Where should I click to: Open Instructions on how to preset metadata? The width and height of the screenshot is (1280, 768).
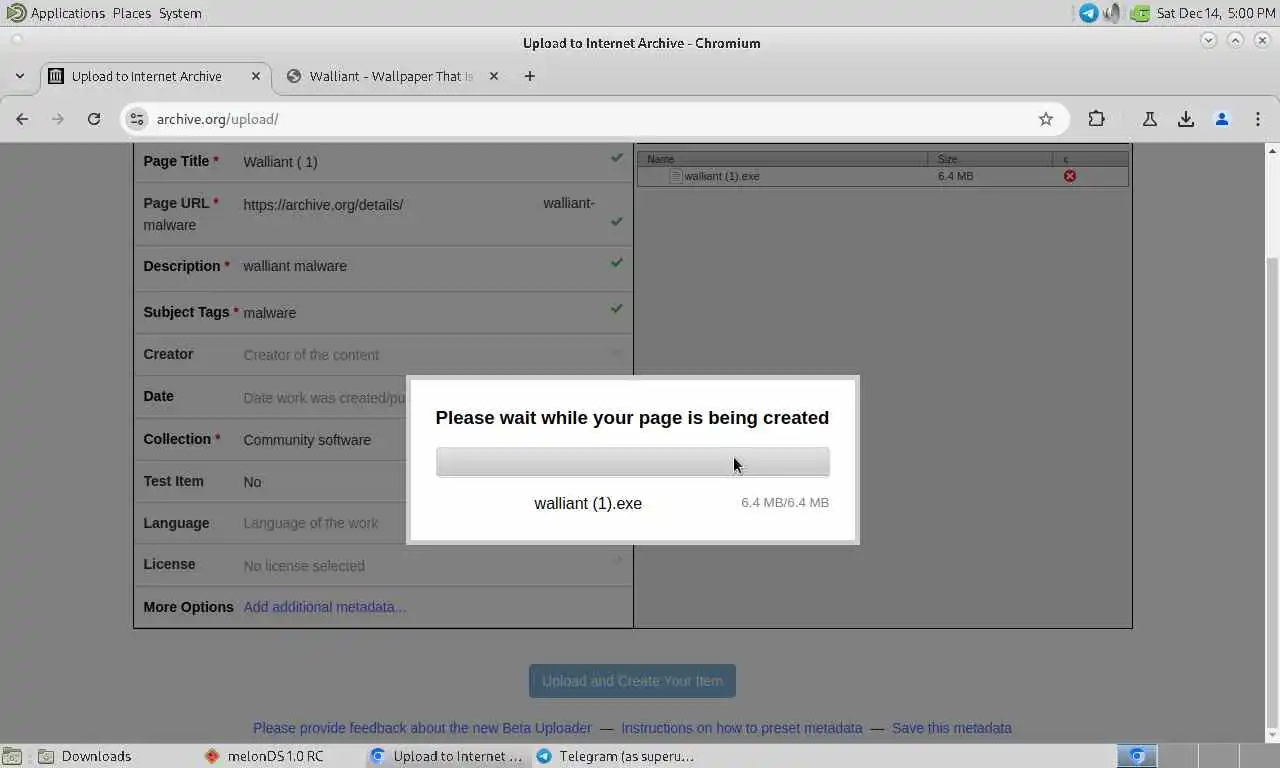point(742,728)
